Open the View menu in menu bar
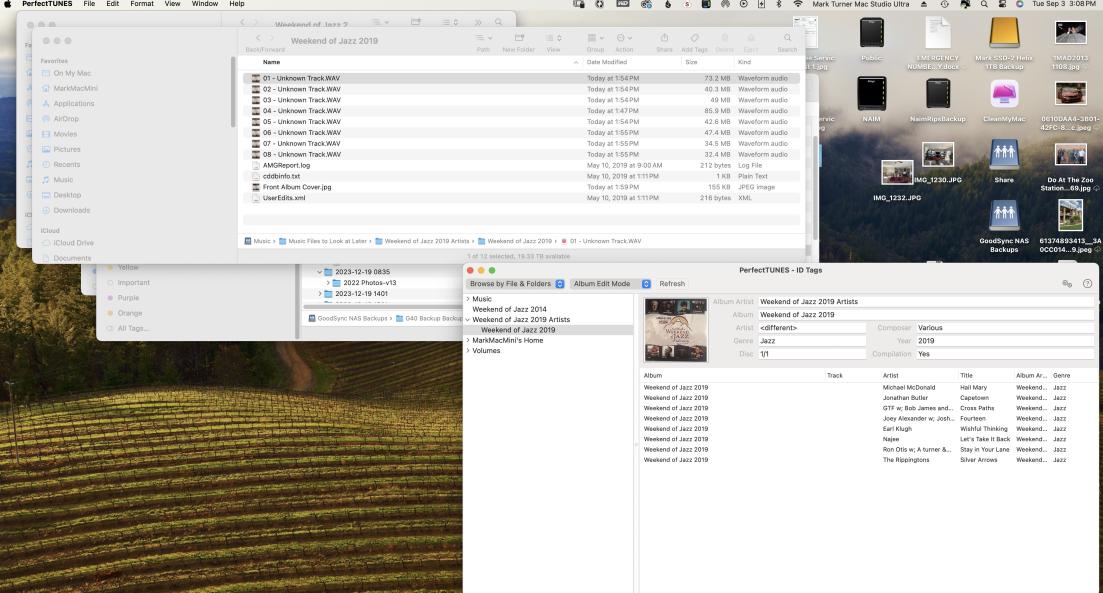This screenshot has height=593, width=1103. (172, 4)
